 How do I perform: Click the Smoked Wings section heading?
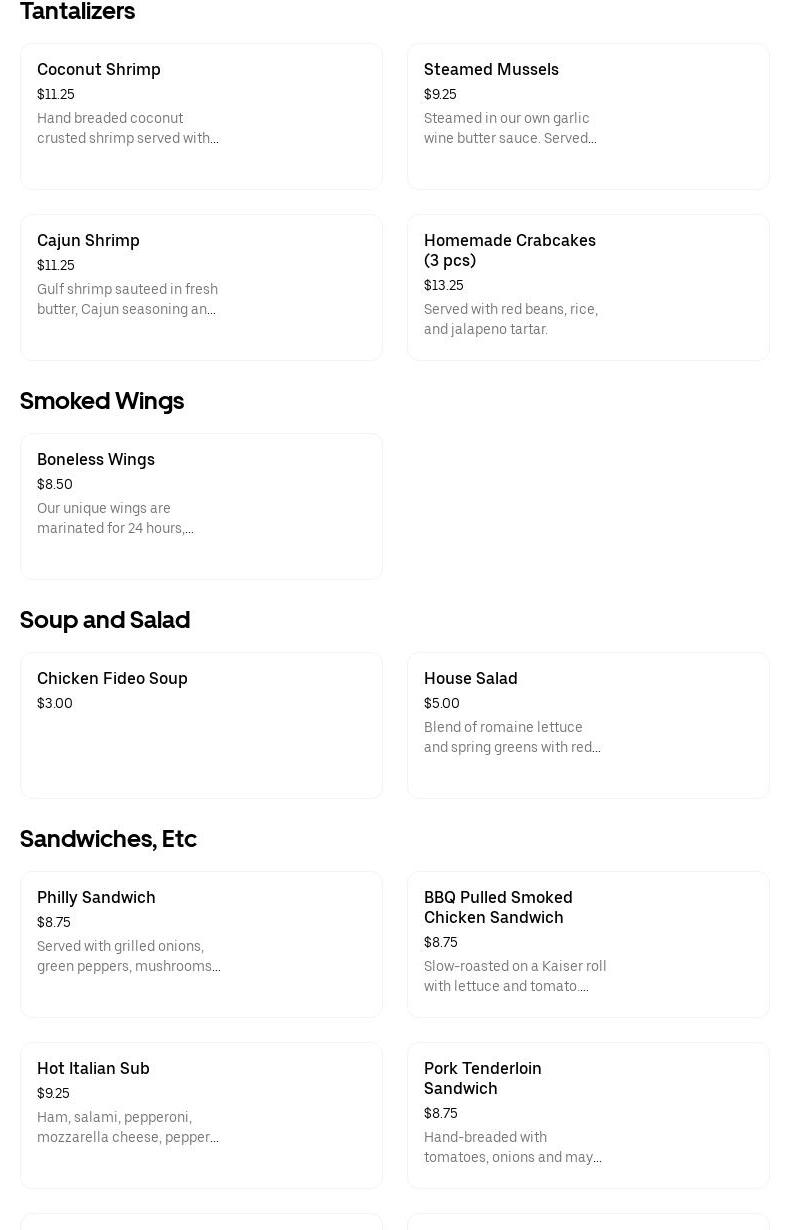(x=102, y=400)
